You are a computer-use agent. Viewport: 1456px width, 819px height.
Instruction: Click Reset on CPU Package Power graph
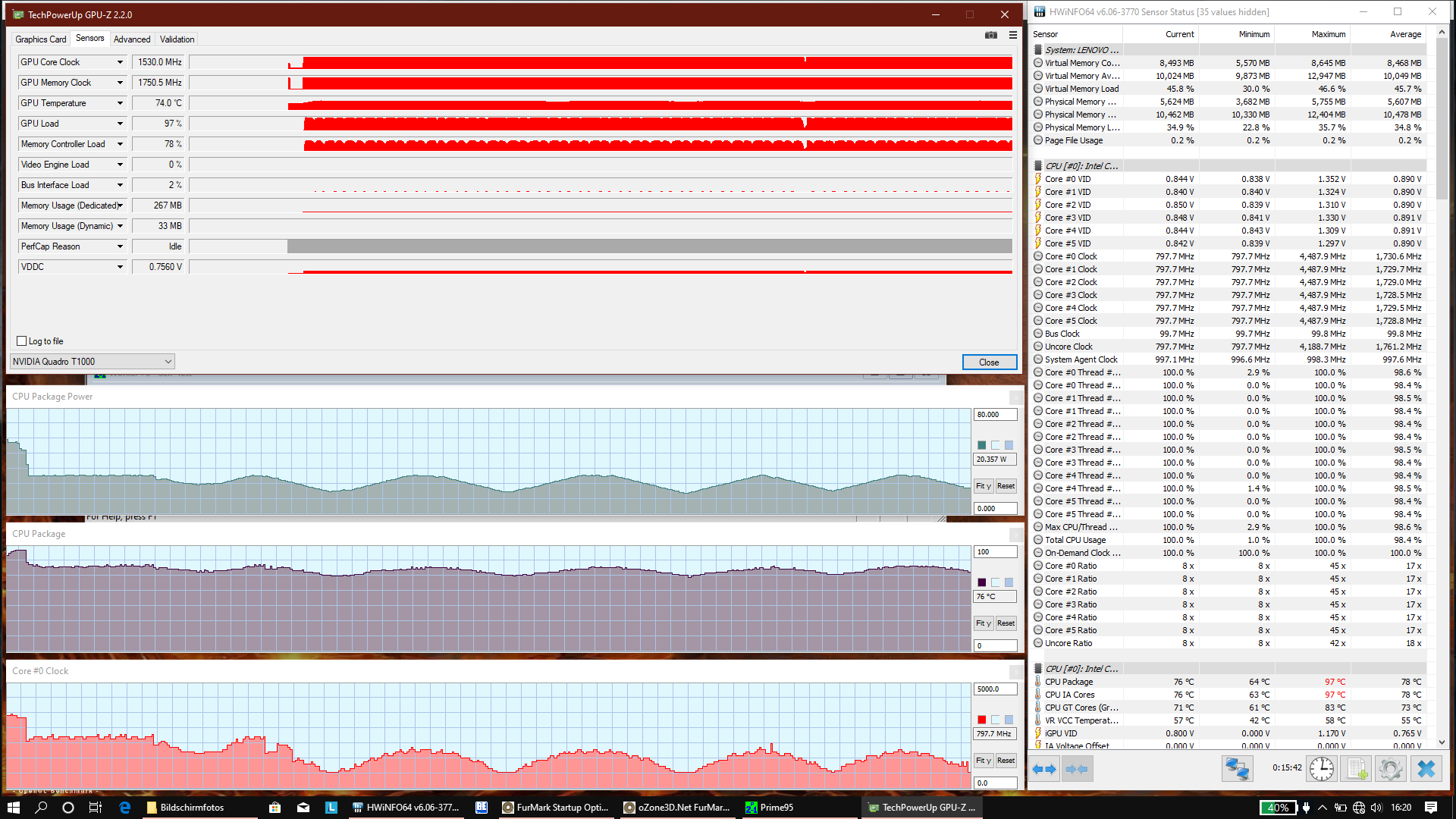click(x=1006, y=486)
